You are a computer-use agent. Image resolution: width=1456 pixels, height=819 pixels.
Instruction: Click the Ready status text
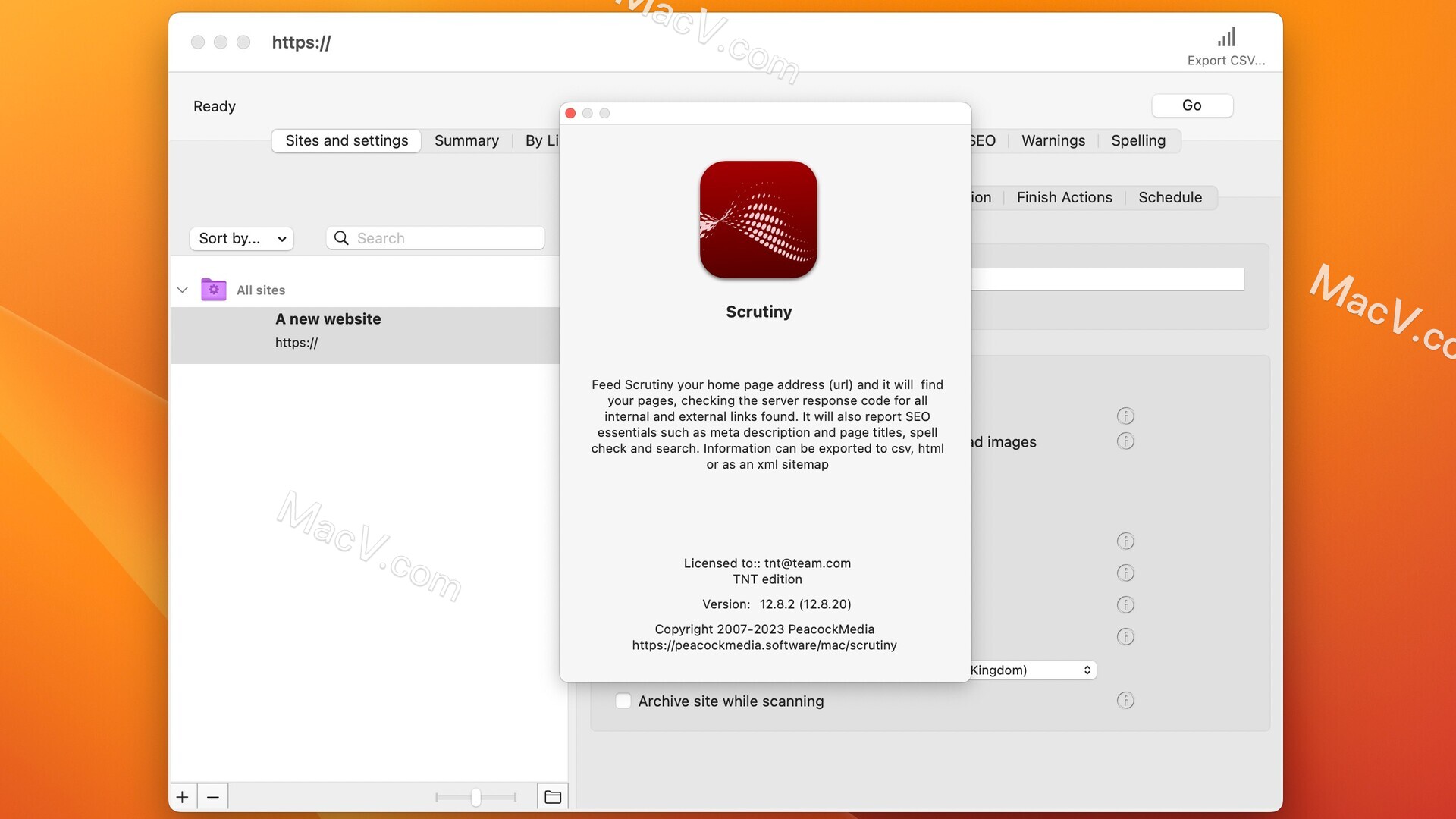215,107
